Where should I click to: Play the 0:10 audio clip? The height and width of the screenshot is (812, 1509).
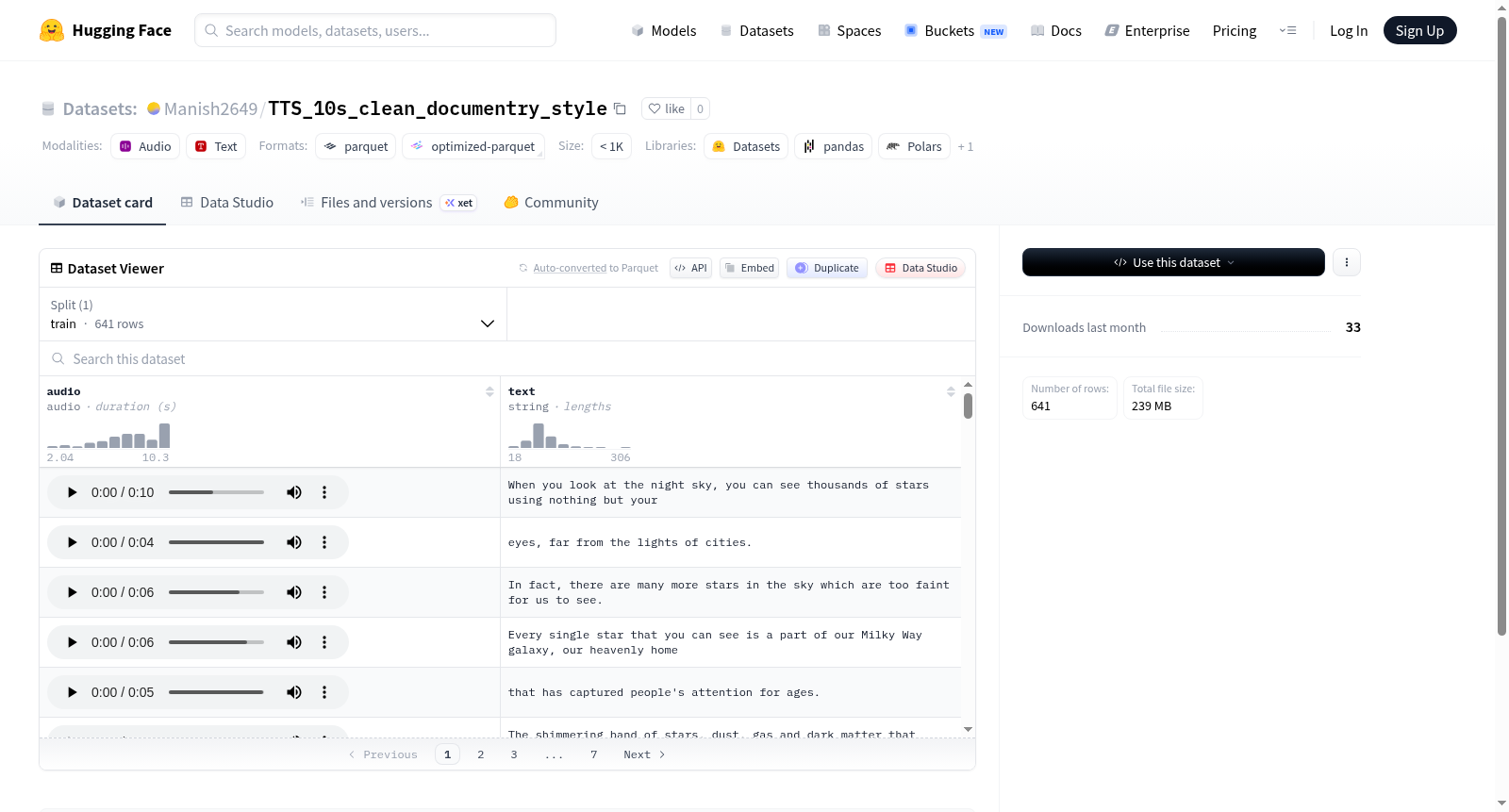72,492
